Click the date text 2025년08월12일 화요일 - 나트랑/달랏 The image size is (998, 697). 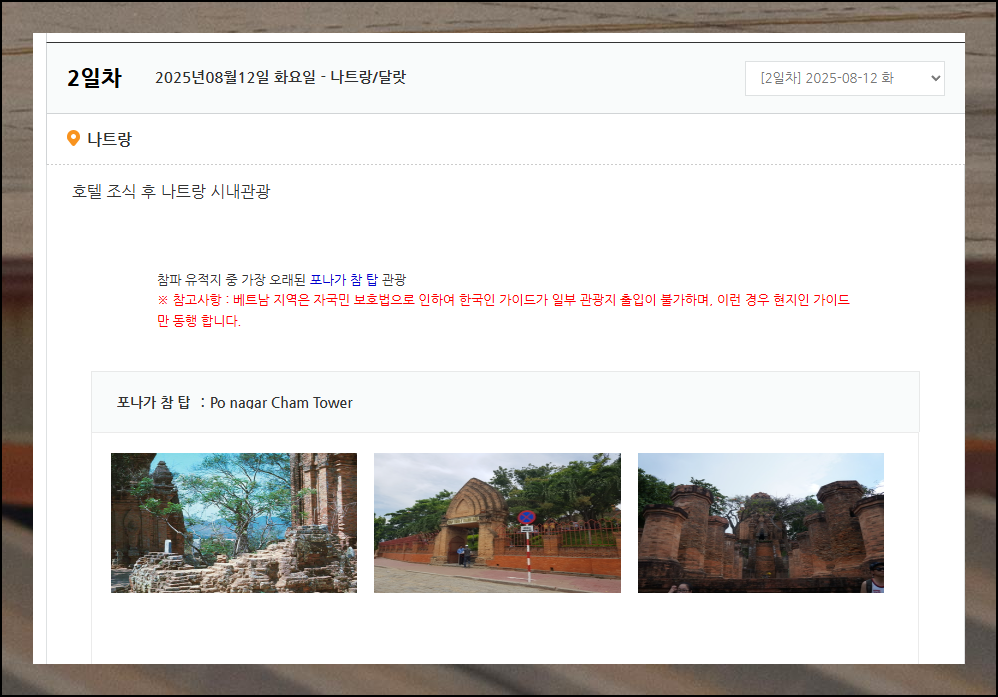tap(280, 77)
